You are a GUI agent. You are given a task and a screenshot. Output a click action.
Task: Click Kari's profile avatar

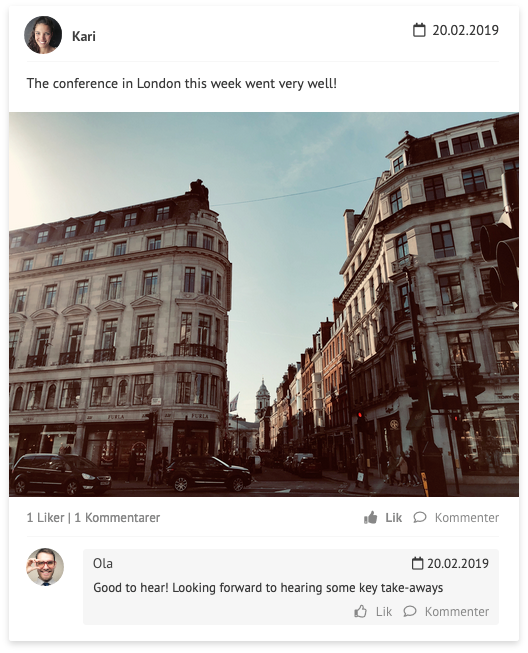[x=43, y=35]
